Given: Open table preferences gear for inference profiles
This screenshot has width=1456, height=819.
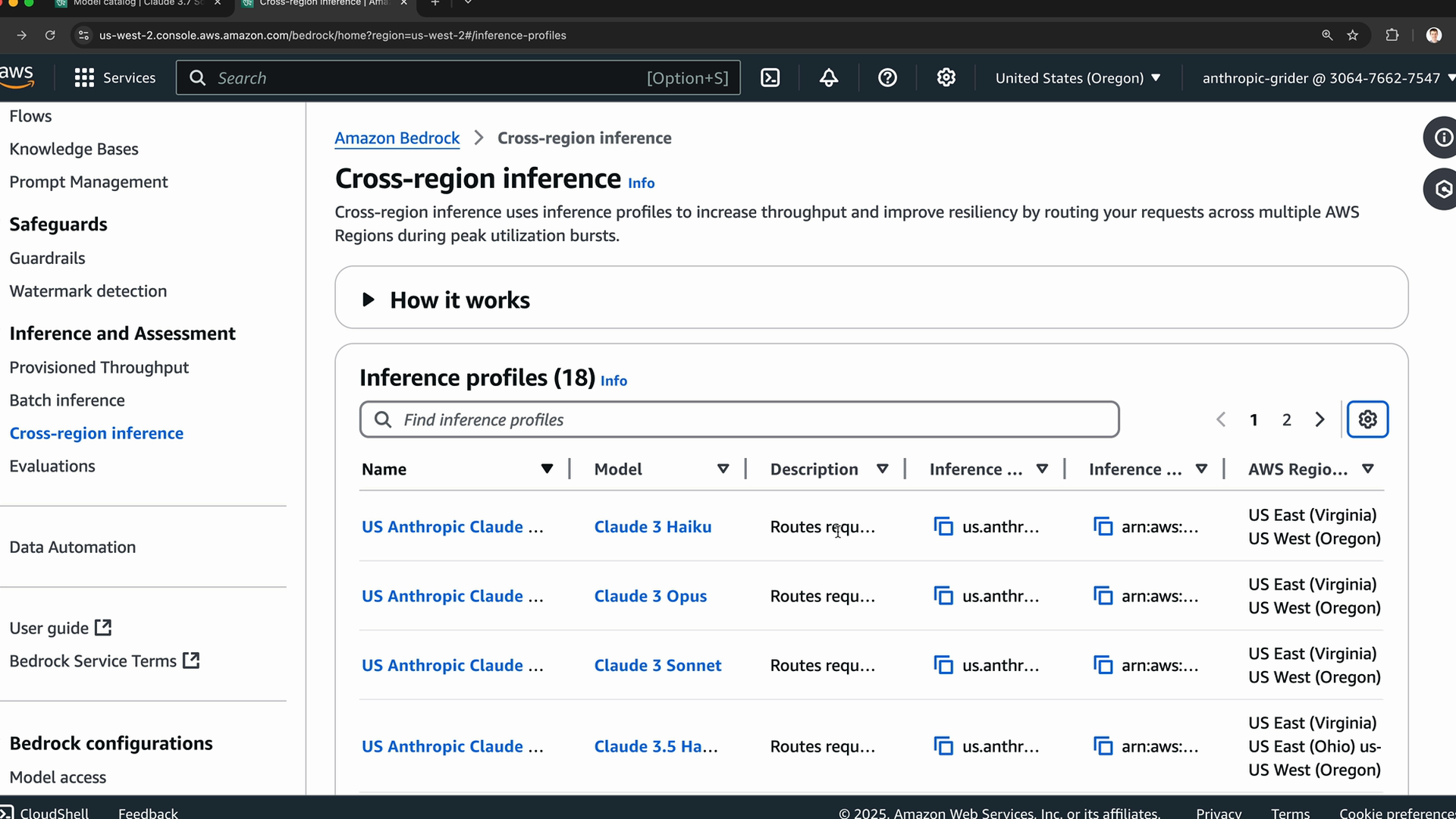Looking at the screenshot, I should point(1367,419).
